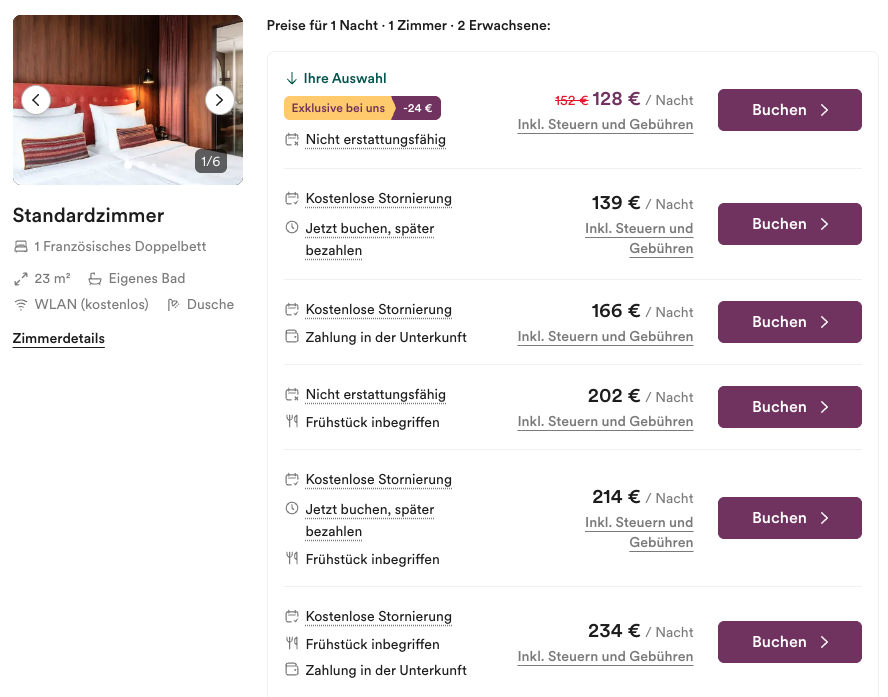This screenshot has height=697, width=888.
Task: Book the 202 € breakfast-included offer
Action: (x=789, y=407)
